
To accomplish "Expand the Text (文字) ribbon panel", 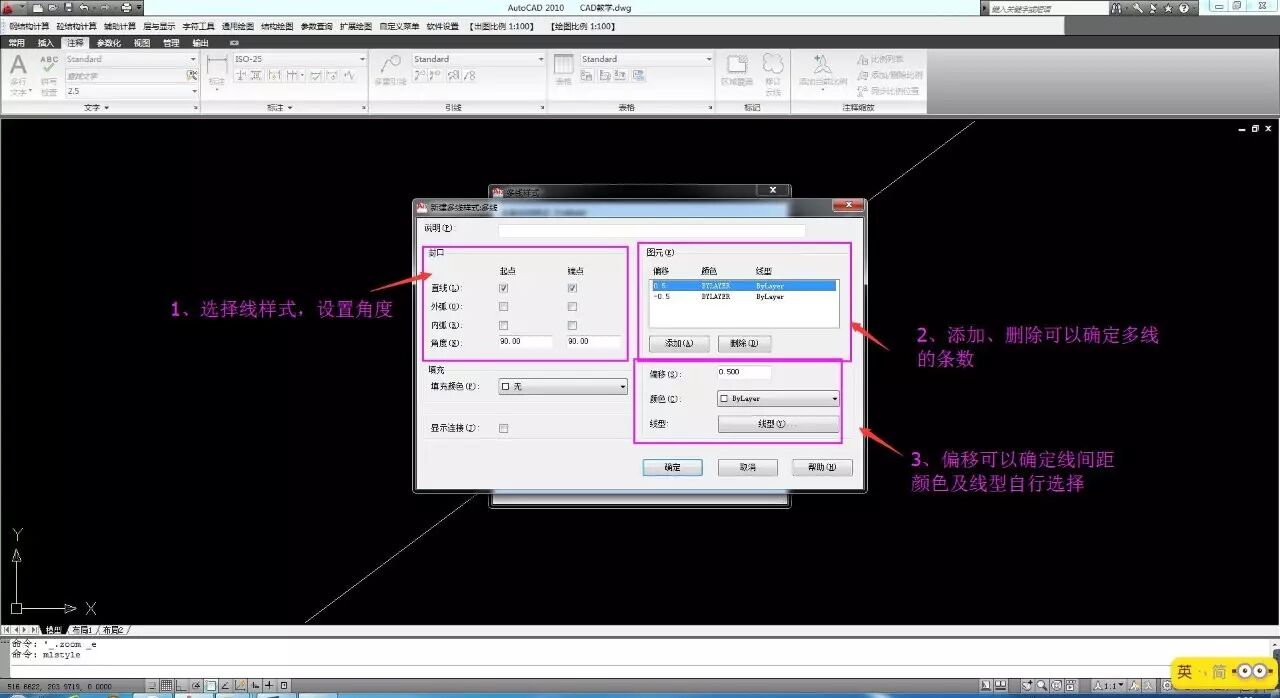I will [97, 107].
